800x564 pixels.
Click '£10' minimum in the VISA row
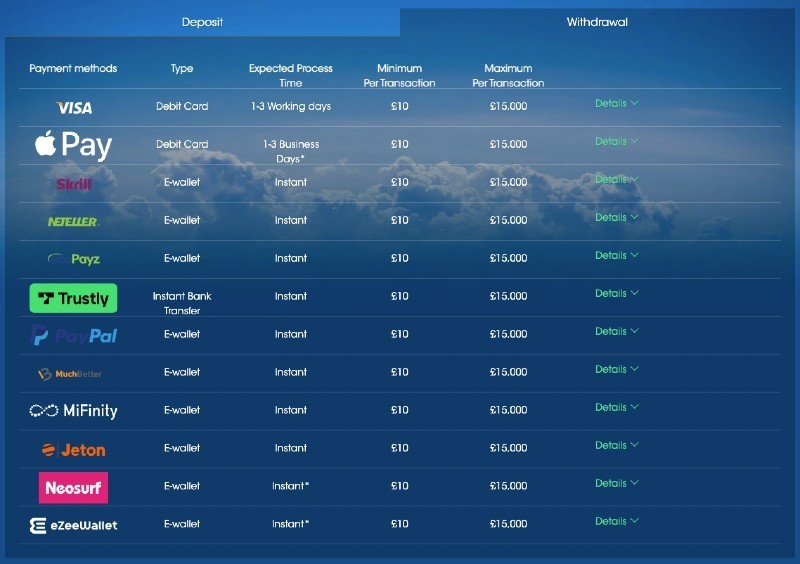tap(399, 106)
